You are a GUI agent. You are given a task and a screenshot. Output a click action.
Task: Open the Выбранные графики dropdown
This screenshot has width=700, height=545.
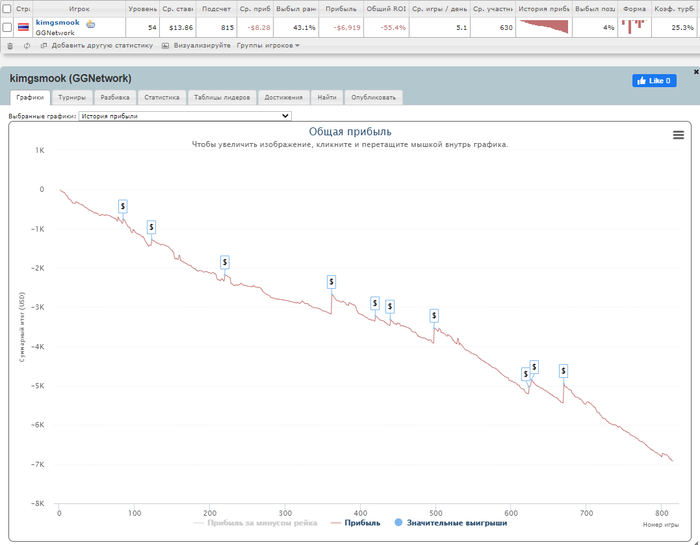pos(185,116)
